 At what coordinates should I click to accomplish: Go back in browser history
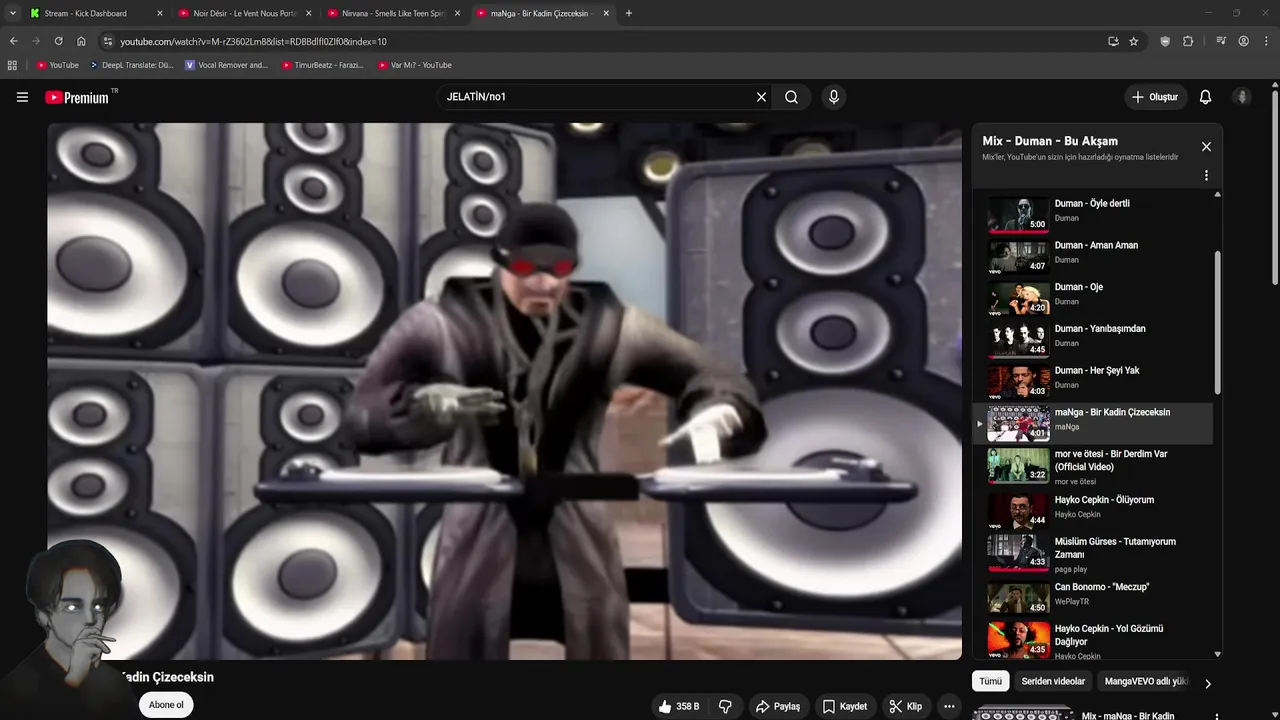13,41
